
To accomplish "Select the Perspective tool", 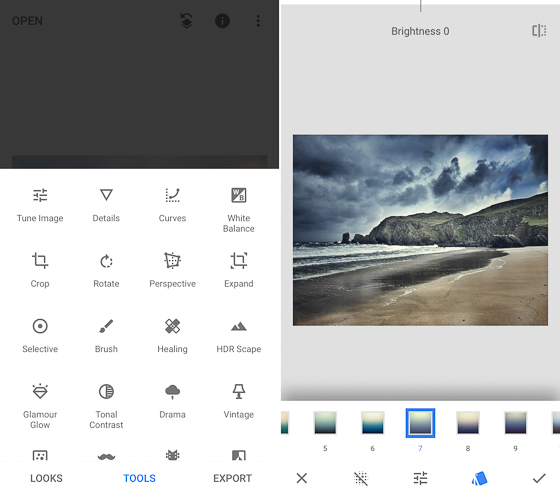I will tap(172, 270).
